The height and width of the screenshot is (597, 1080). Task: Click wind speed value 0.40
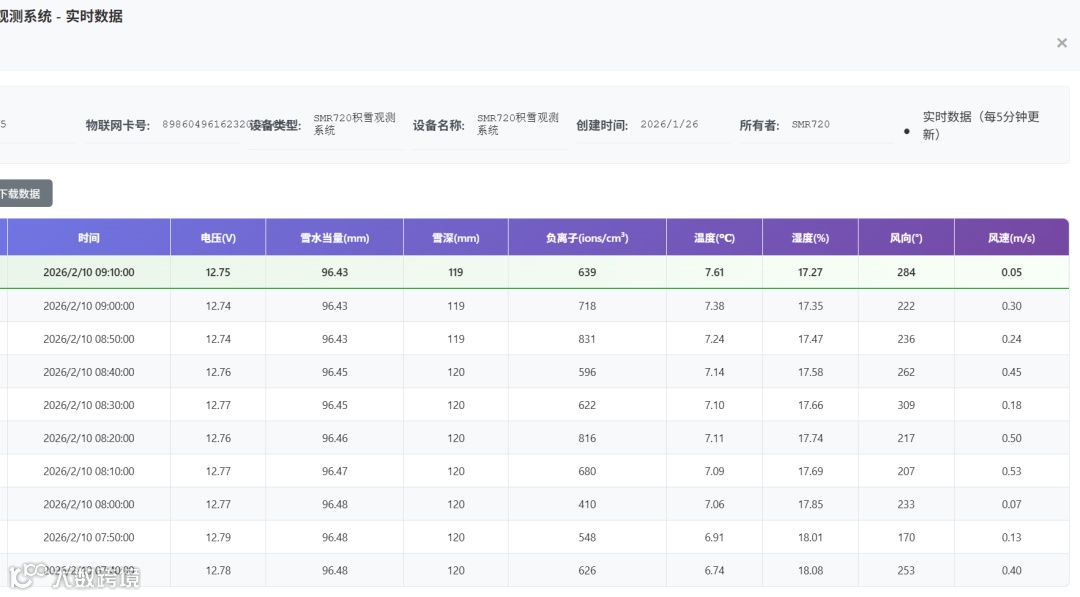(x=1011, y=570)
